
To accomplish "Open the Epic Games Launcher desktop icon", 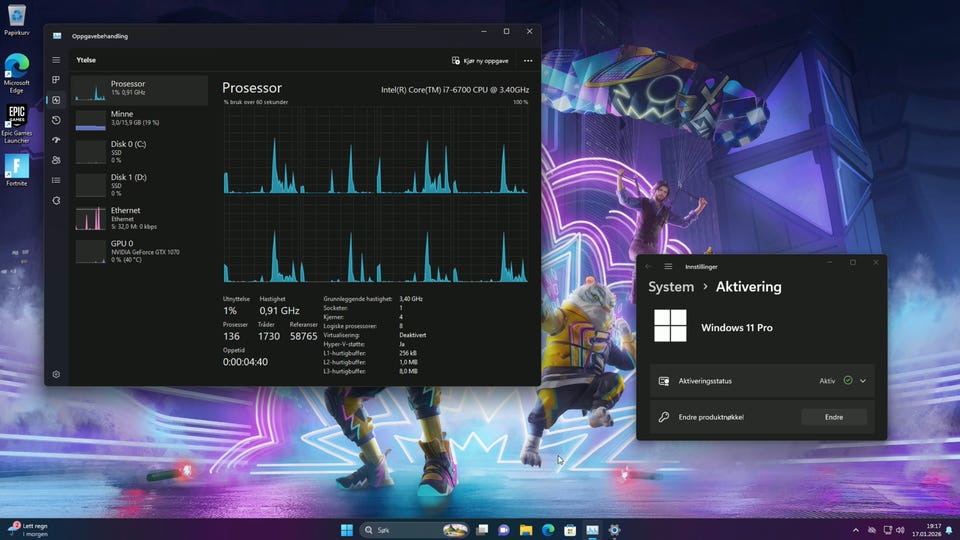I will (17, 122).
